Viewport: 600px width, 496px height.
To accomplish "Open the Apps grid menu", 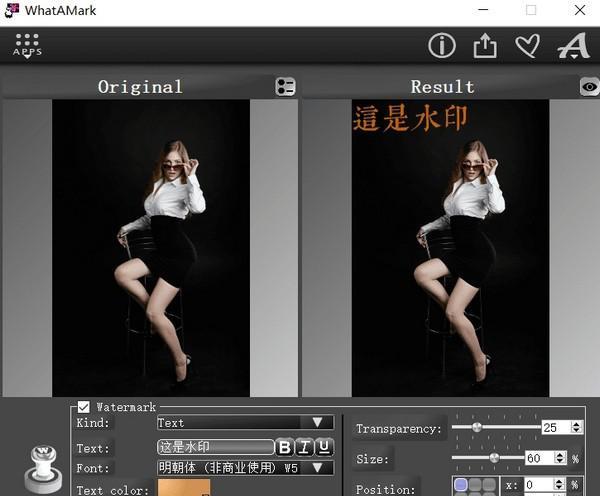I will pos(27,45).
